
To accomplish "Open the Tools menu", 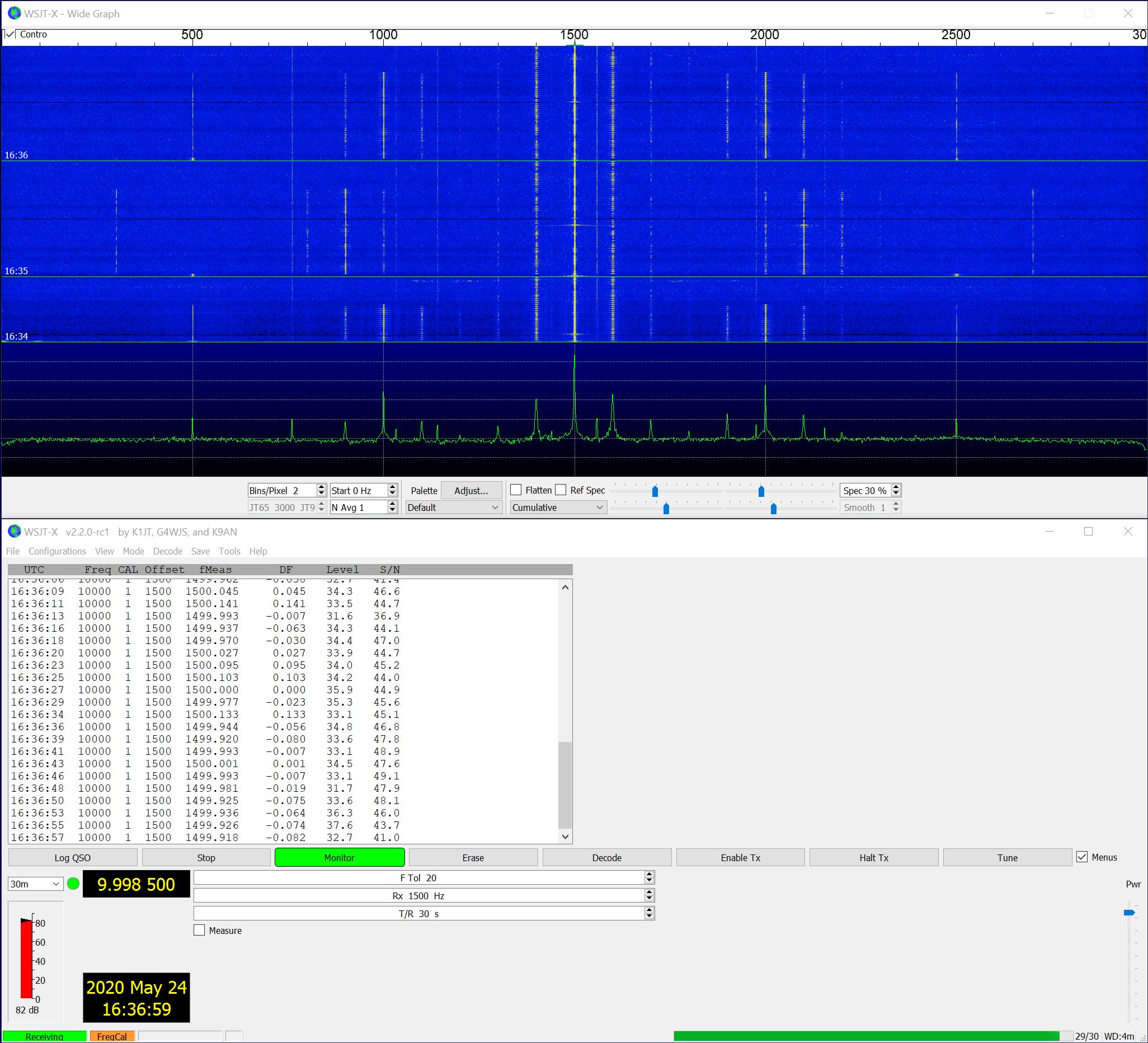I will tap(230, 551).
